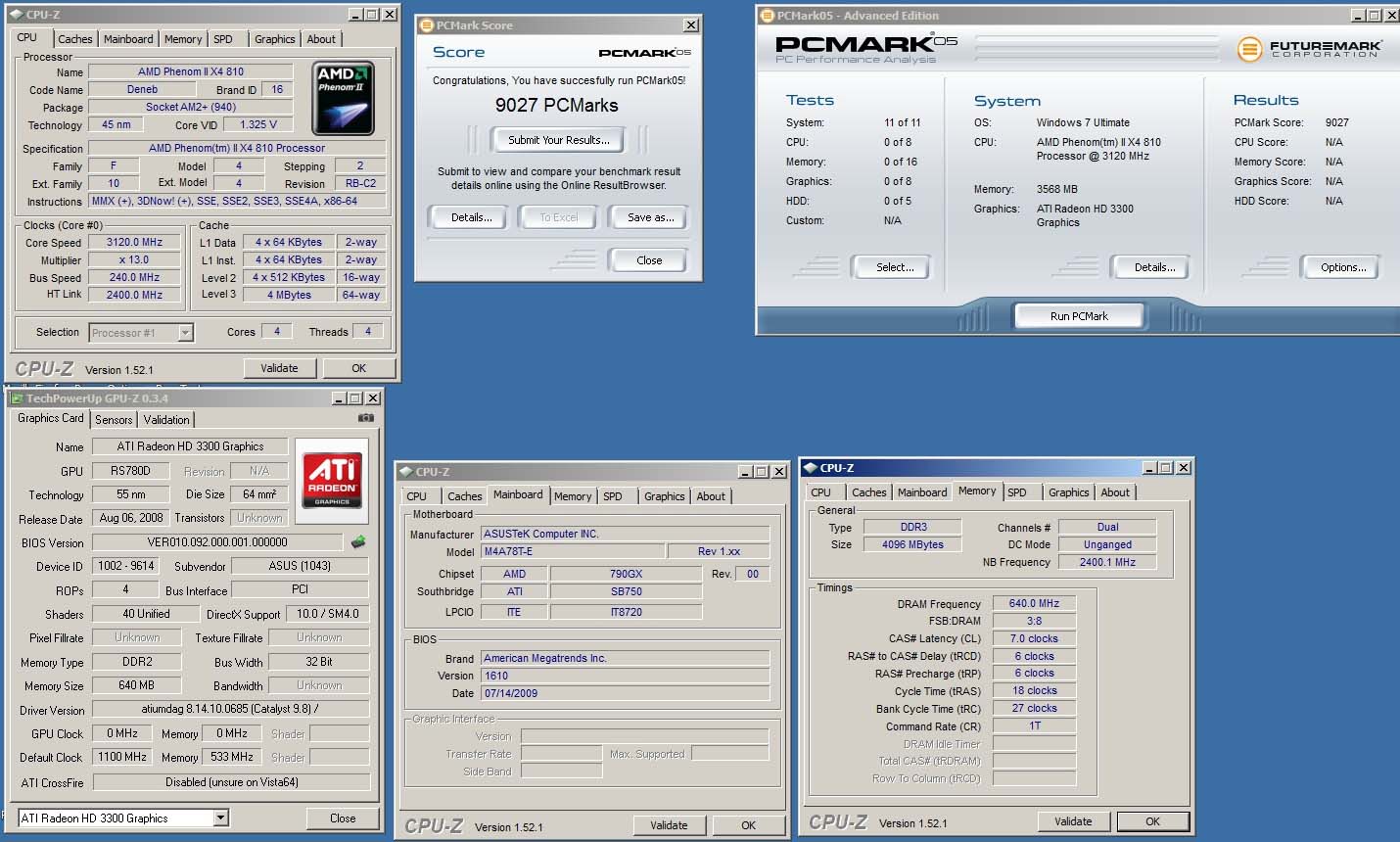Click OK in CPU-Z Memory window
The width and height of the screenshot is (1400, 842).
[x=1152, y=821]
